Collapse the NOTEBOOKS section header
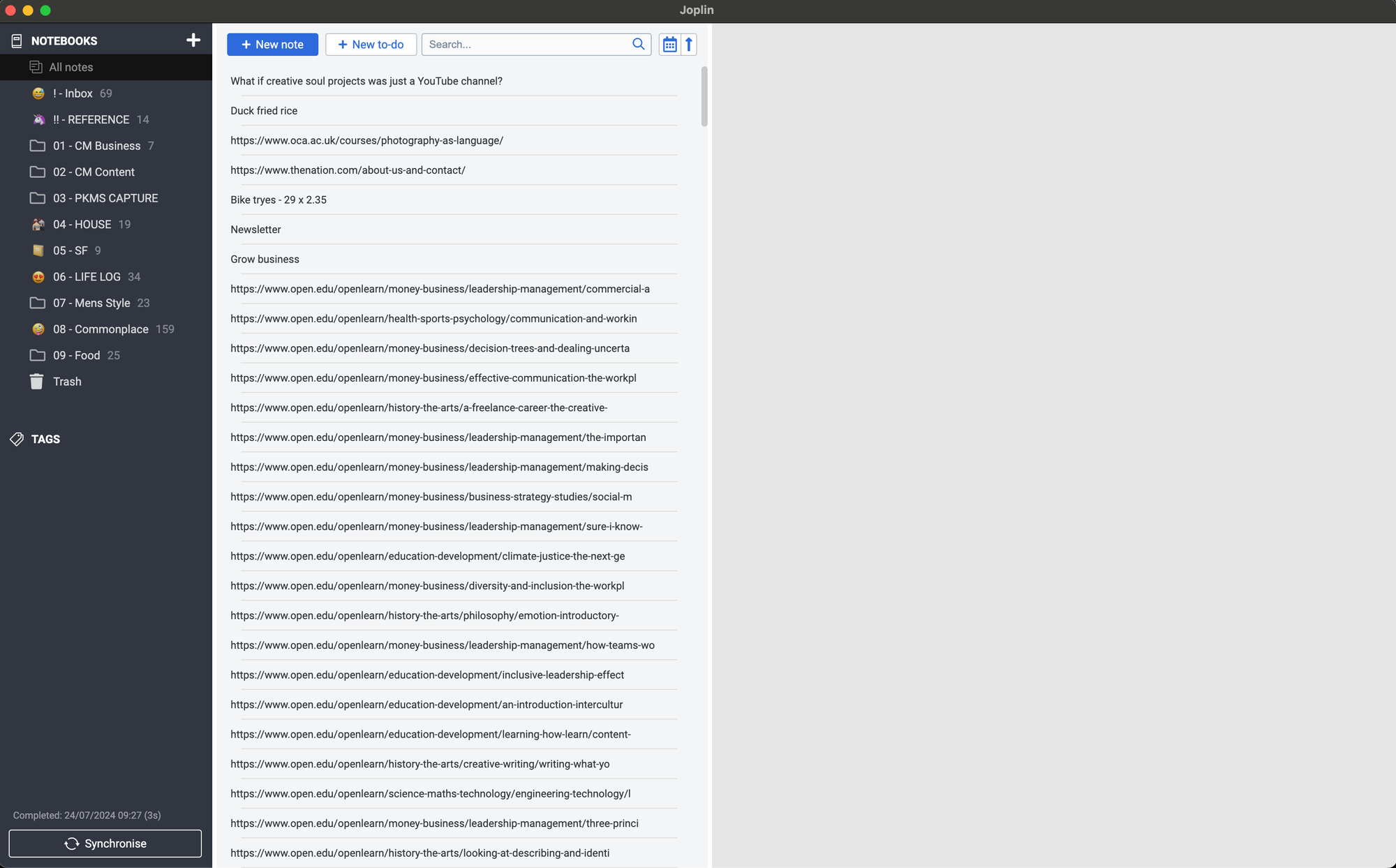 tap(64, 40)
